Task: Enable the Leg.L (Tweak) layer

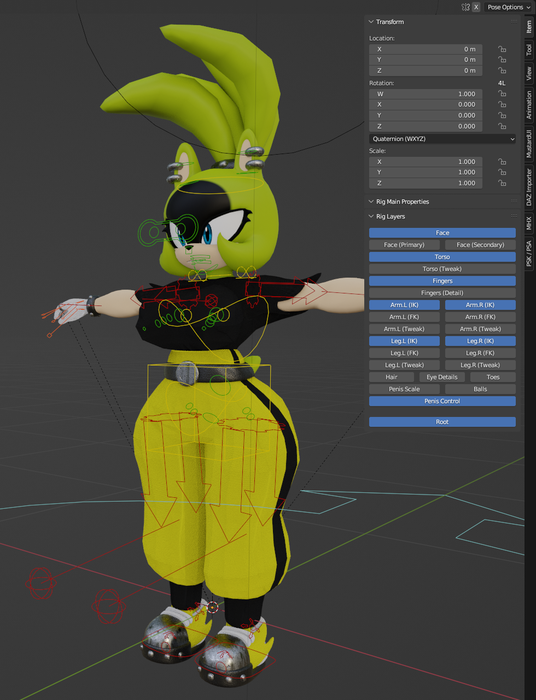Action: 404,365
